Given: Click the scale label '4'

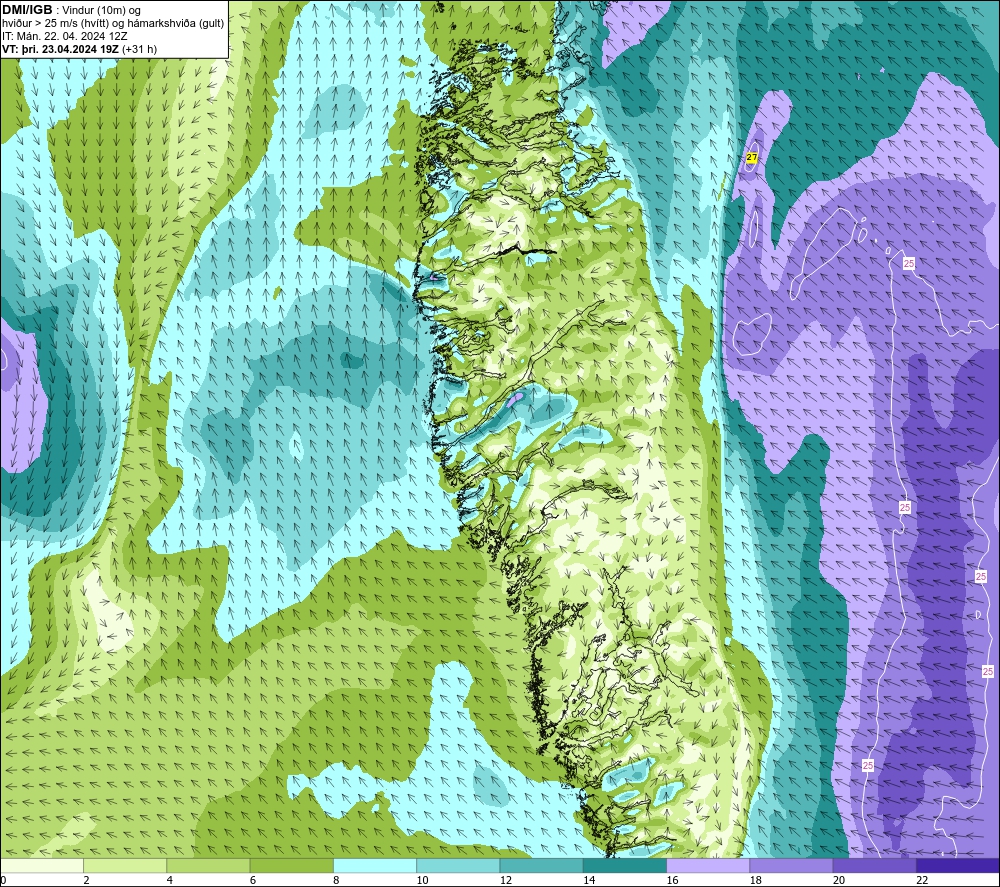Looking at the screenshot, I should pos(170,881).
